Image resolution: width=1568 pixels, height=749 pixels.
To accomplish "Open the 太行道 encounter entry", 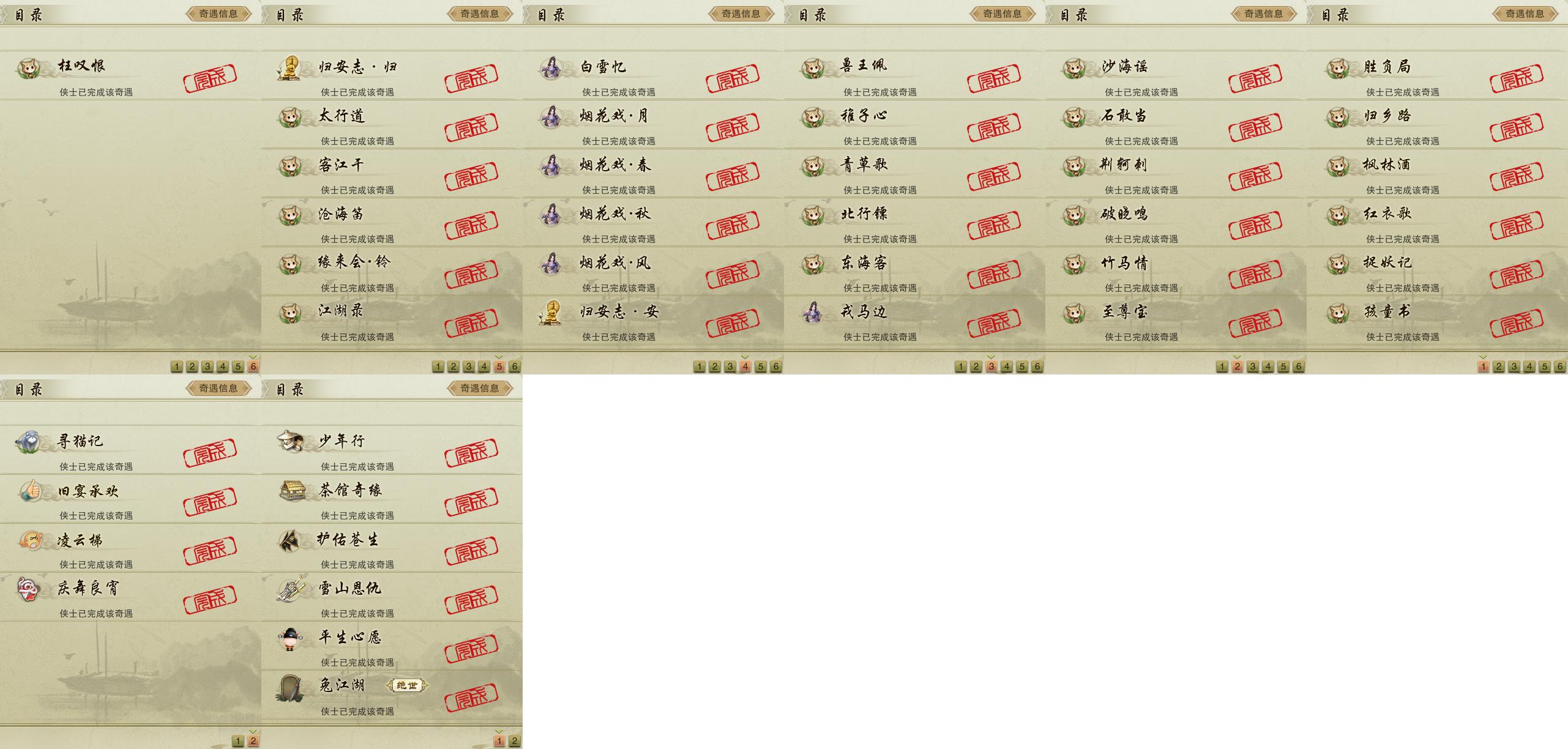I will (x=392, y=124).
